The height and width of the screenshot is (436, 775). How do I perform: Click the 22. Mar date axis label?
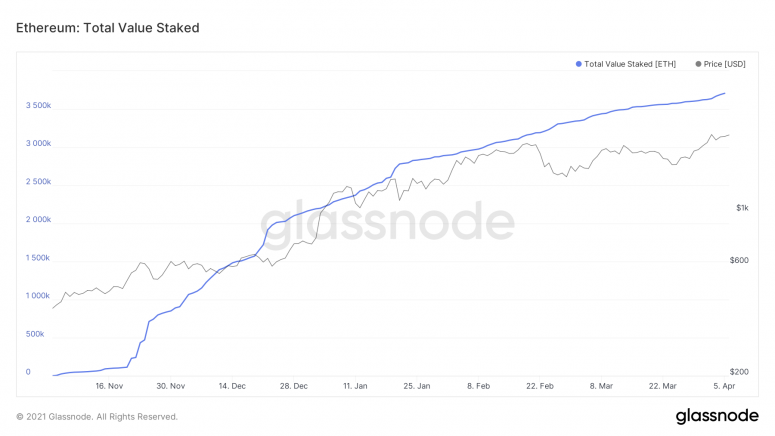(x=663, y=385)
